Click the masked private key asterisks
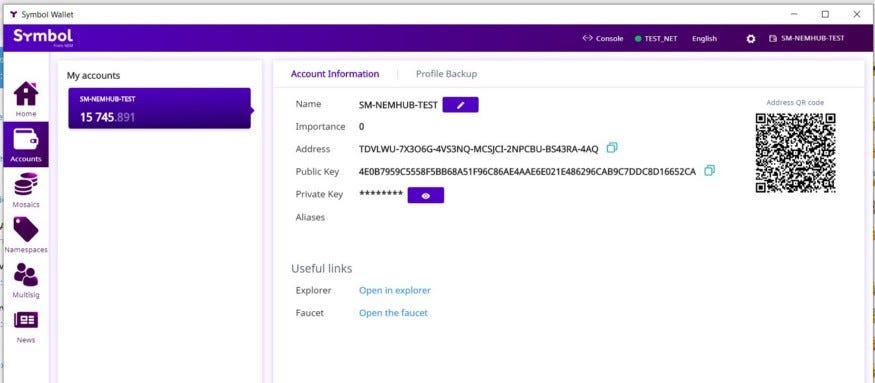Viewport: 875px width, 383px height. pyautogui.click(x=381, y=194)
